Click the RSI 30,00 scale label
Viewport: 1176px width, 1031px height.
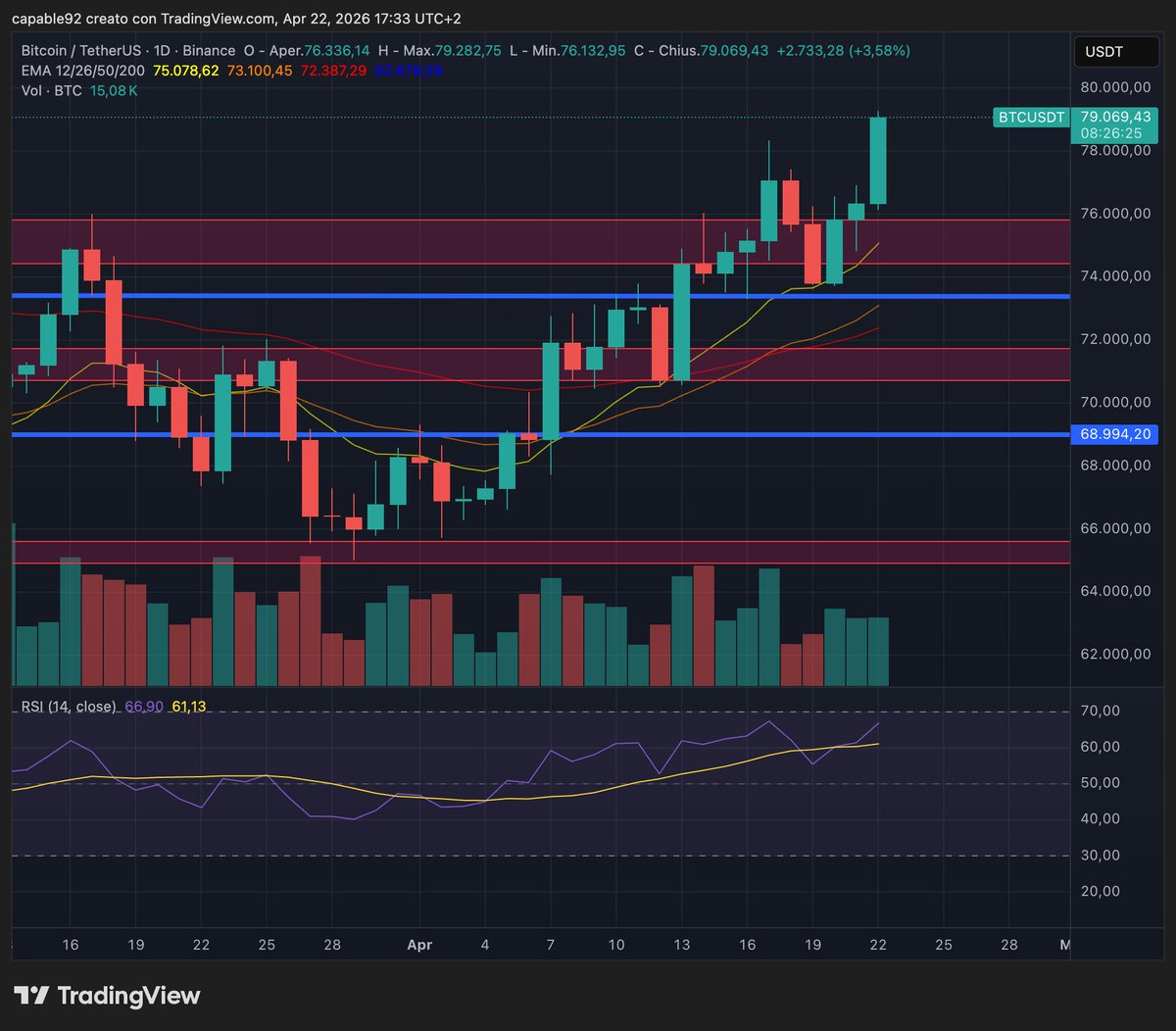[x=1102, y=856]
